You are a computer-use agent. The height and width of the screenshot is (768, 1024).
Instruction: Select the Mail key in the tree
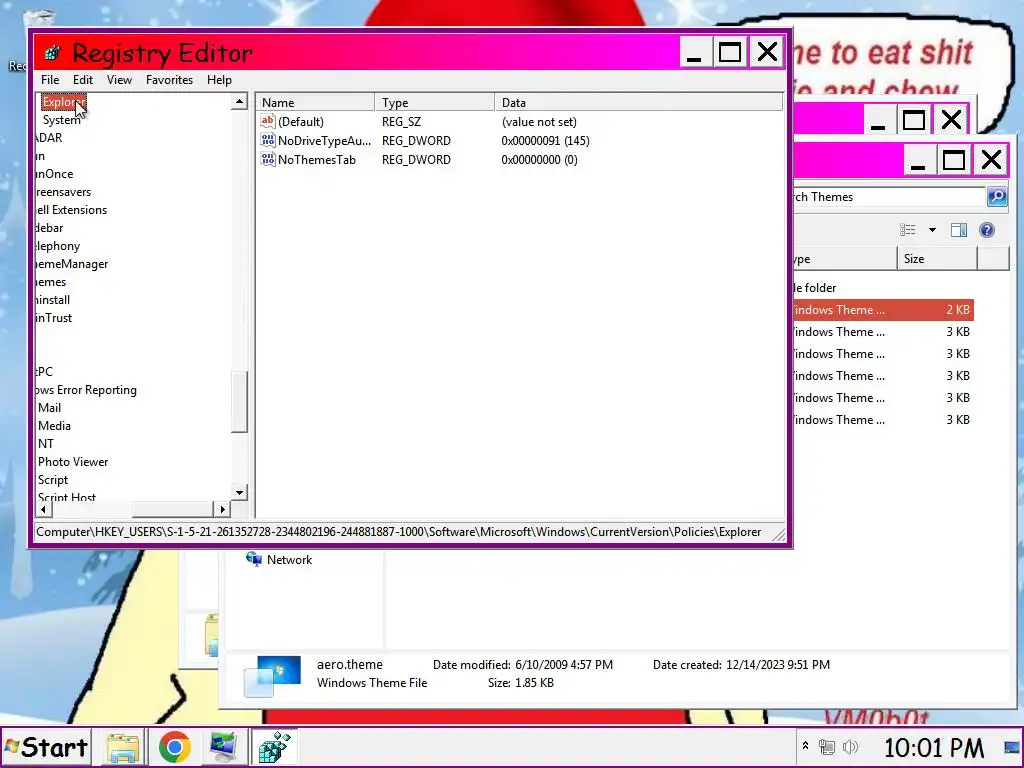coord(50,408)
